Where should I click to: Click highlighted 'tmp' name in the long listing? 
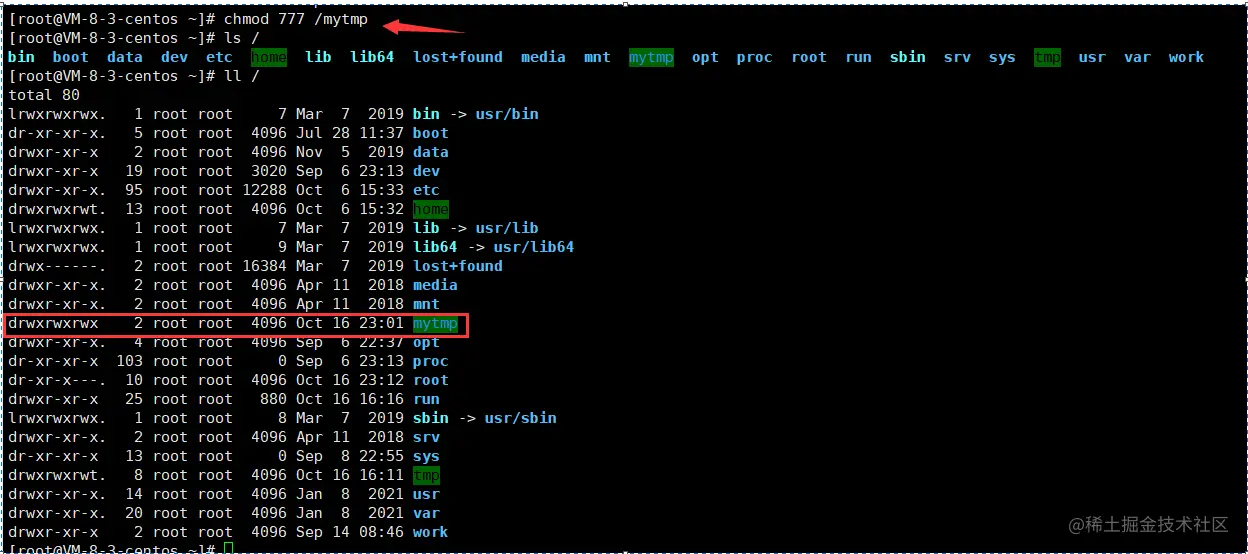[426, 475]
